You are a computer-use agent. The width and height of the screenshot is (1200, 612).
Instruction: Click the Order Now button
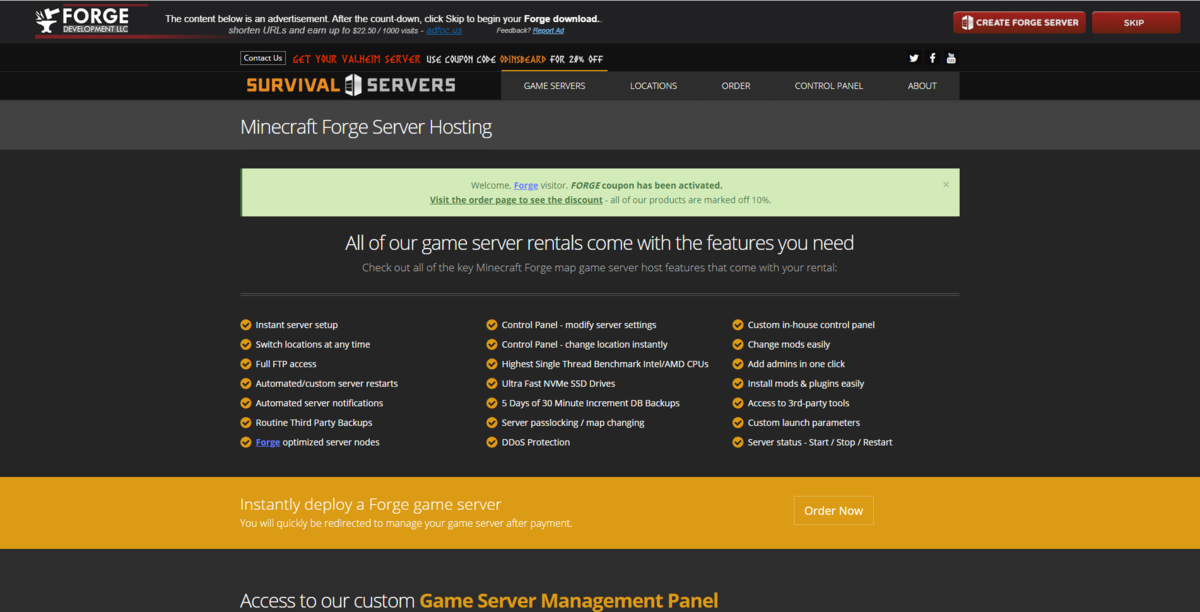(x=833, y=510)
